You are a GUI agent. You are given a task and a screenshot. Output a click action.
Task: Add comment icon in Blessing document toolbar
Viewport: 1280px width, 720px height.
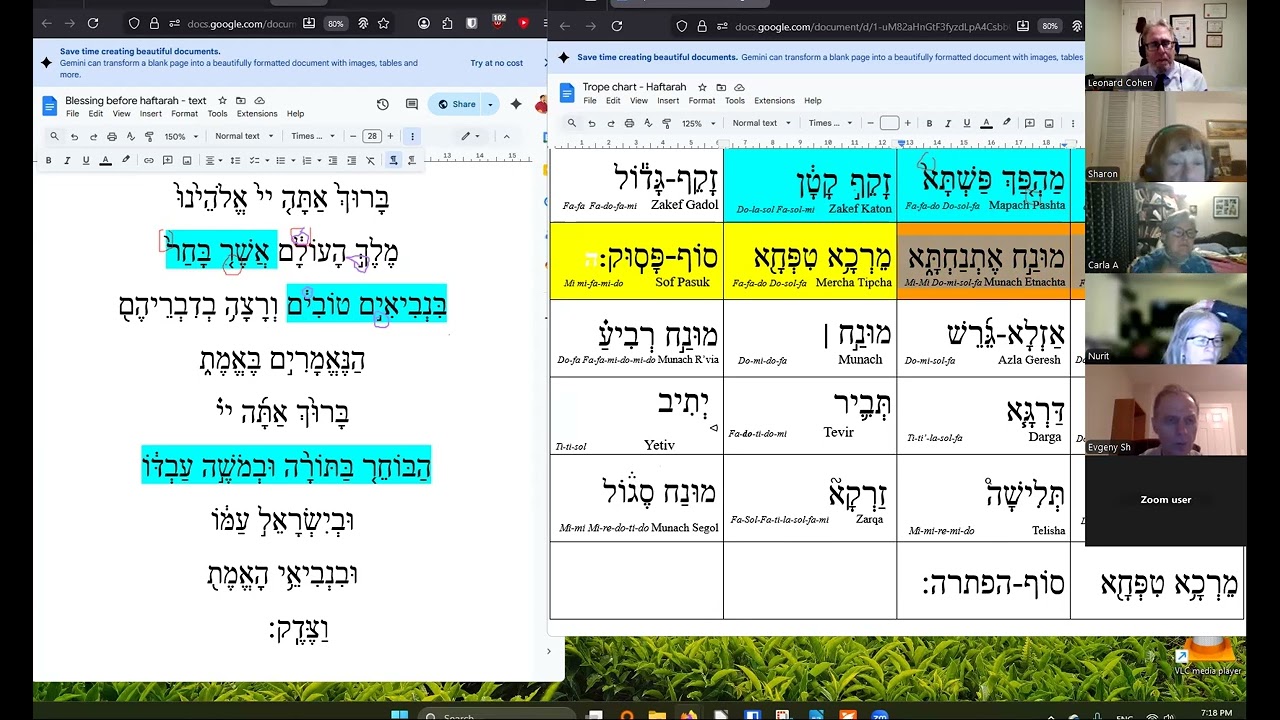(x=167, y=160)
